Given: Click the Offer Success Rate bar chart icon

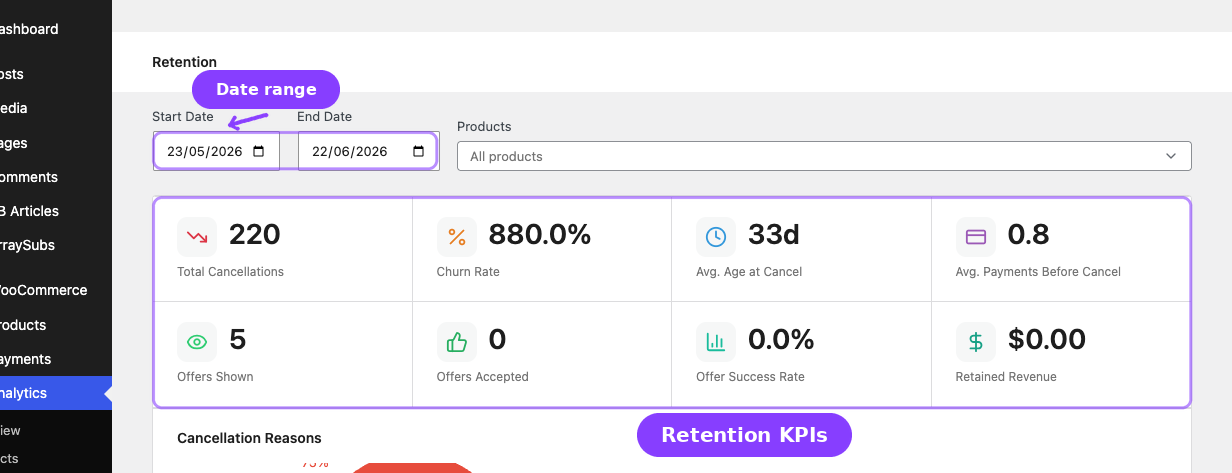Looking at the screenshot, I should [716, 342].
